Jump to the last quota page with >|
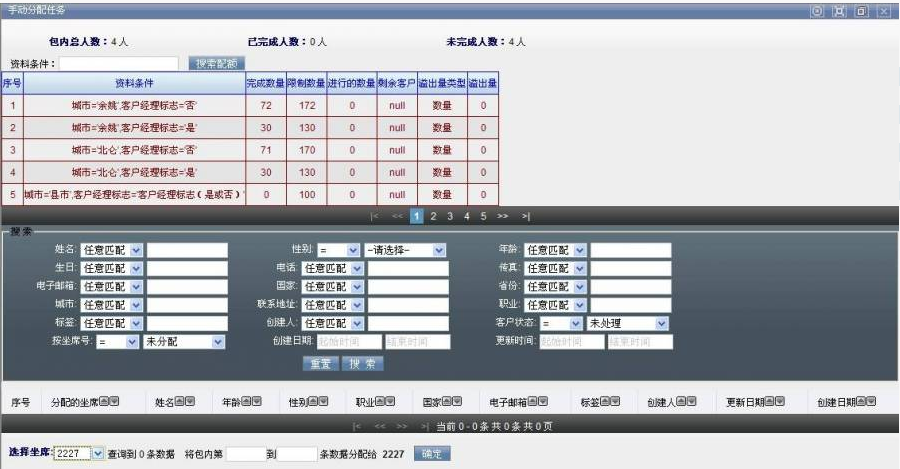 (526, 216)
